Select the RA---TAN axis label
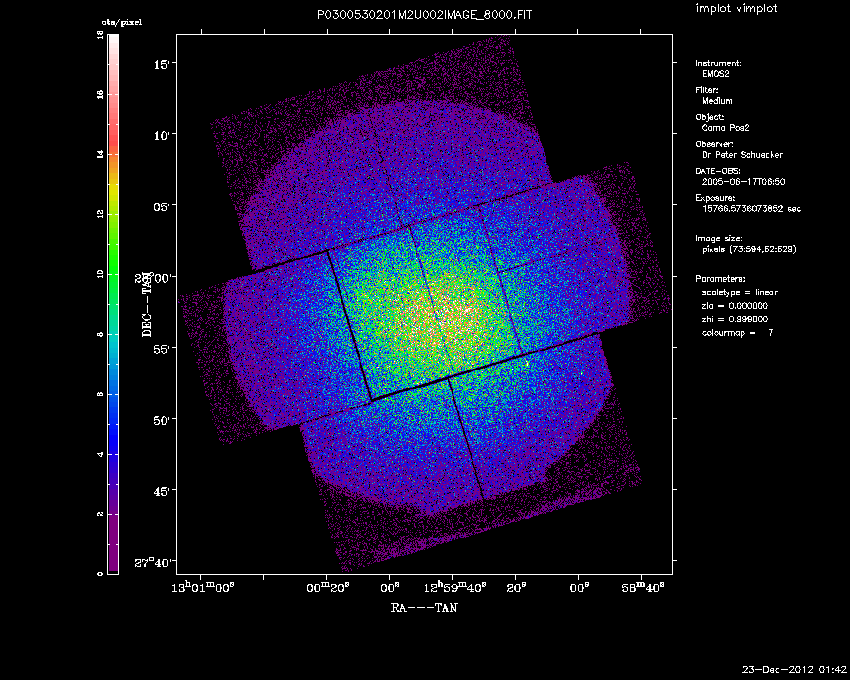The image size is (850, 680). tap(424, 607)
